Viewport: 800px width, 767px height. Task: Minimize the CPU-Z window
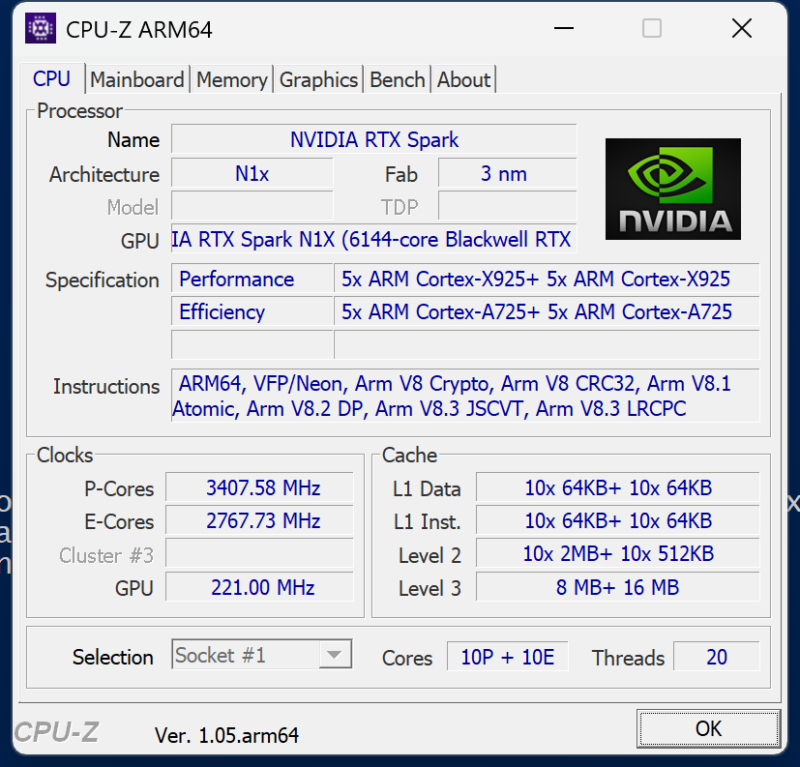coord(564,29)
